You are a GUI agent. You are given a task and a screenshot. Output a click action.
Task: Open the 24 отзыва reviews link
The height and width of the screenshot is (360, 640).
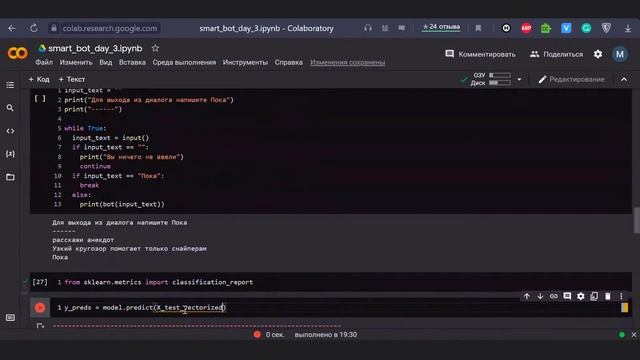point(441,27)
